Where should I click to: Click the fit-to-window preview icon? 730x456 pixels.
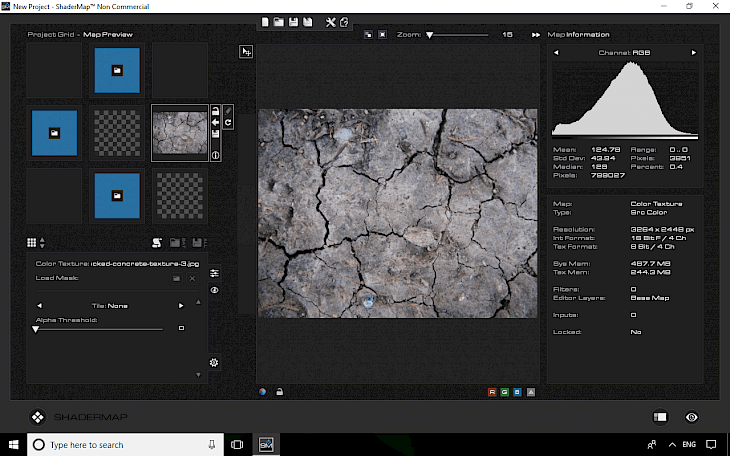coord(368,35)
